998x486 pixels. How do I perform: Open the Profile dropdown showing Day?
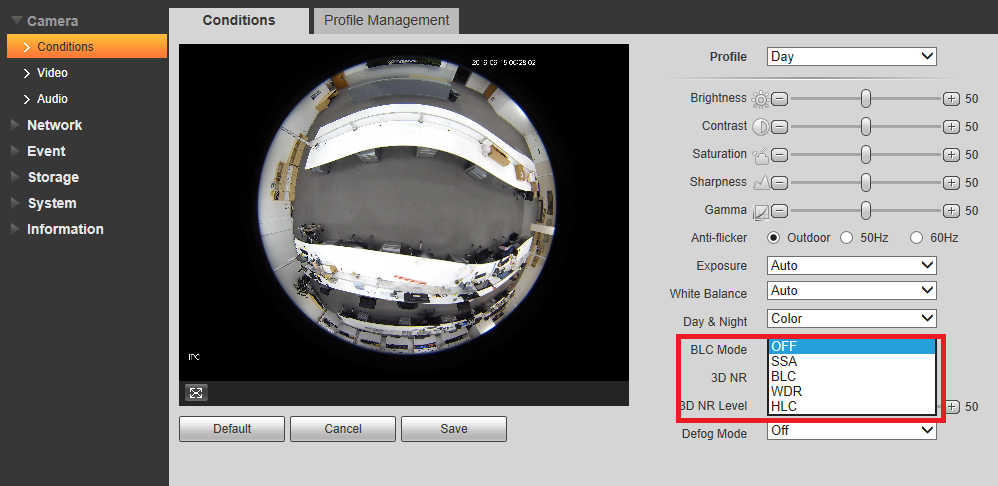click(x=852, y=57)
